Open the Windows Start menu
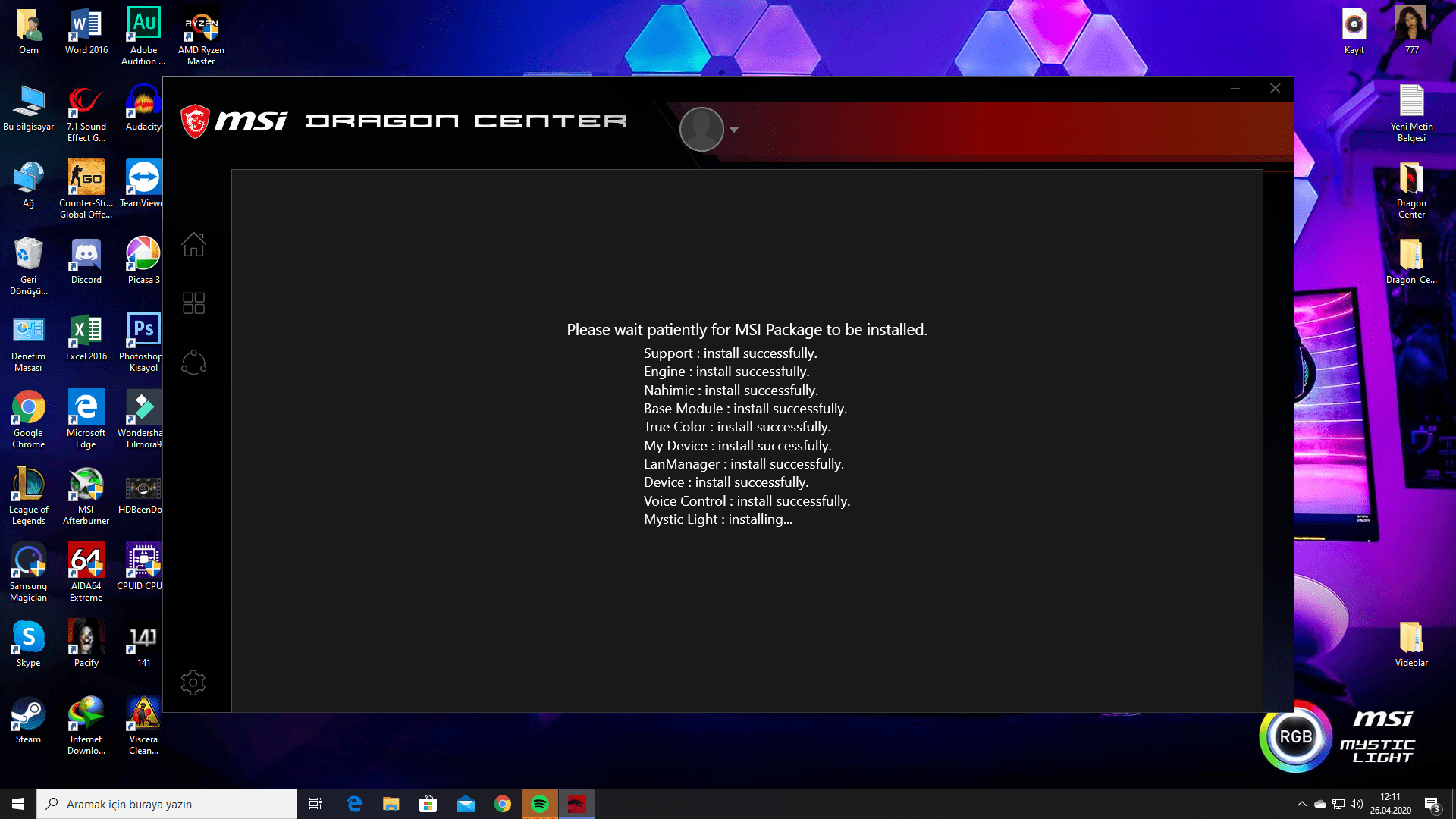This screenshot has width=1456, height=819. point(18,804)
